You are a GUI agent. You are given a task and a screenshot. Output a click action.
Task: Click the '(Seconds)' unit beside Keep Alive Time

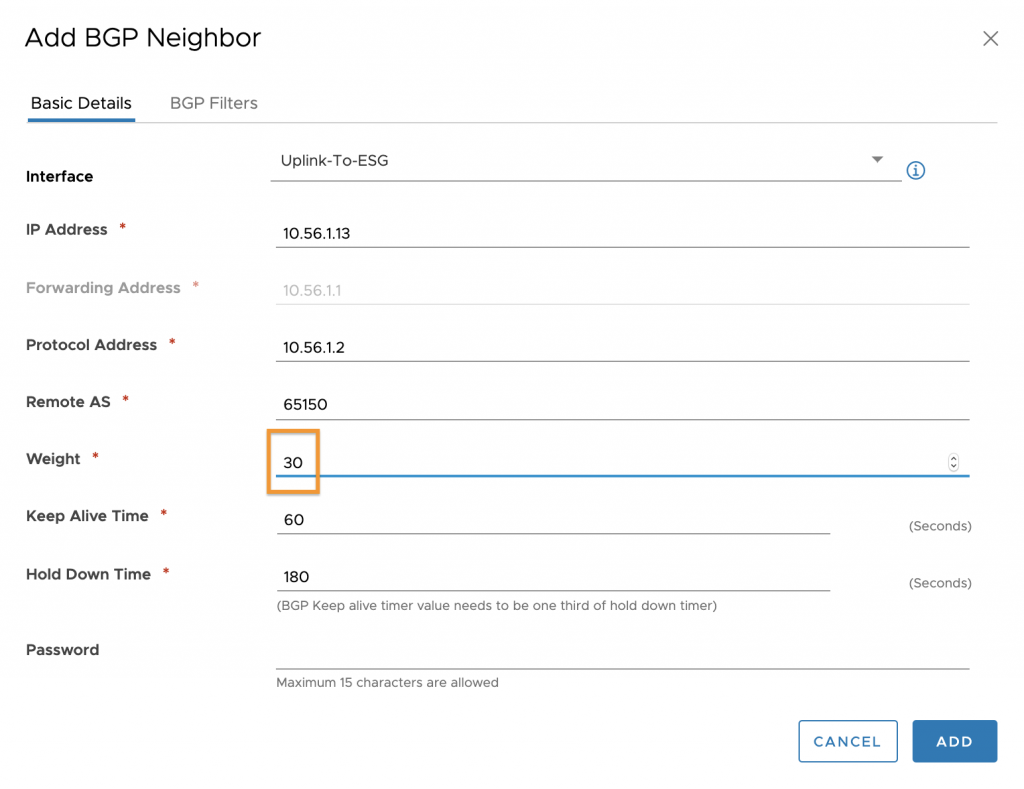pyautogui.click(x=940, y=526)
